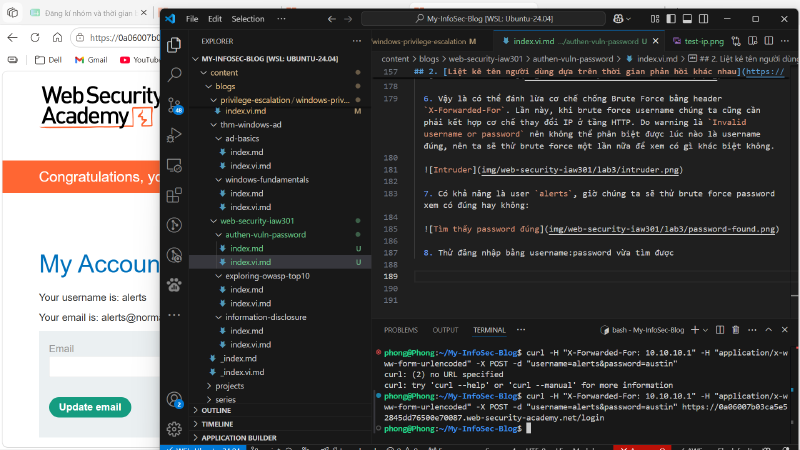Open the Extensions view
The width and height of the screenshot is (800, 450).
tap(174, 195)
